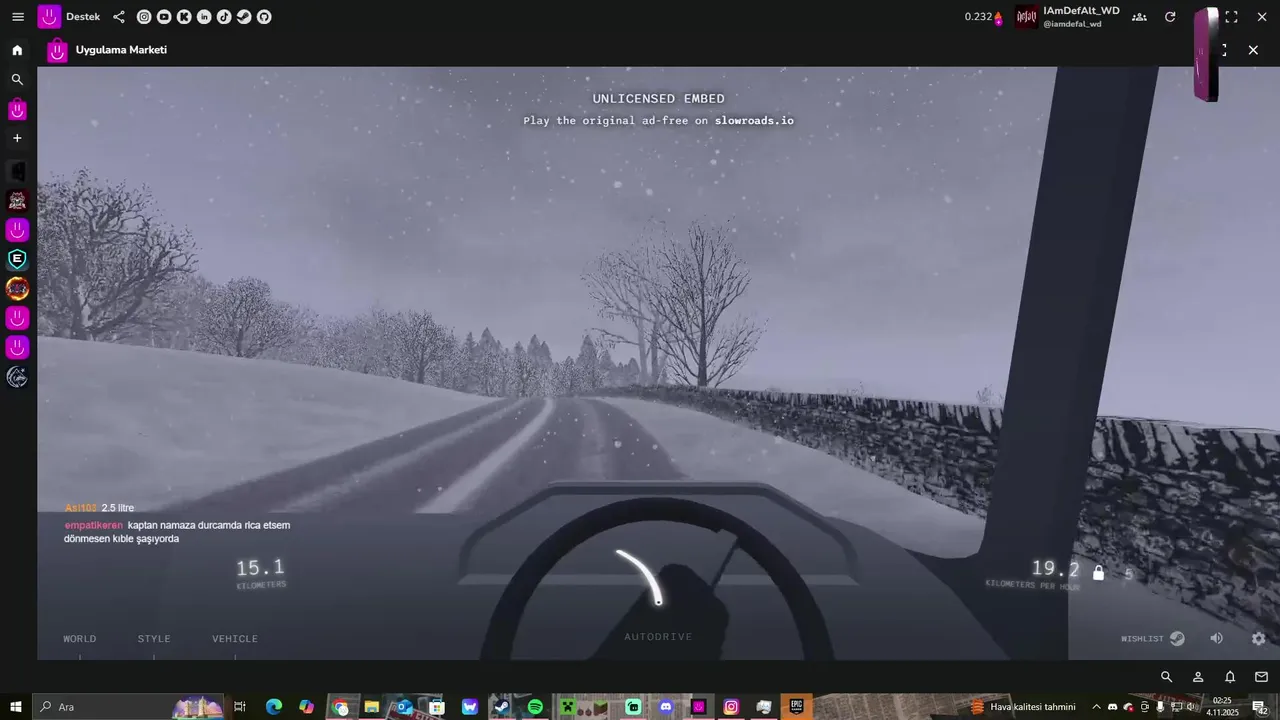Screen dimensions: 1280x720
Task: Open the YouTube link icon in header
Action: pos(164,17)
